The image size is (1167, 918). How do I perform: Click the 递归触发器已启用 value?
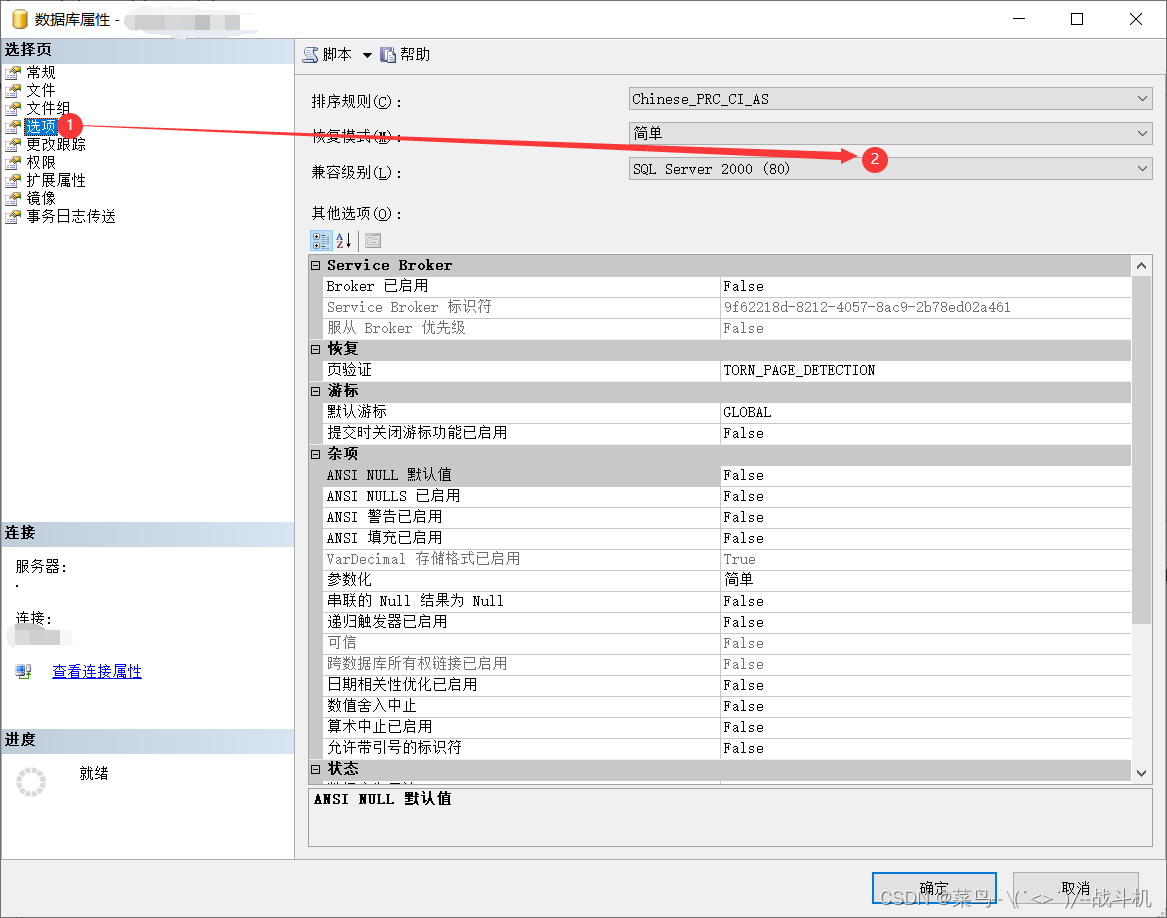coord(925,622)
